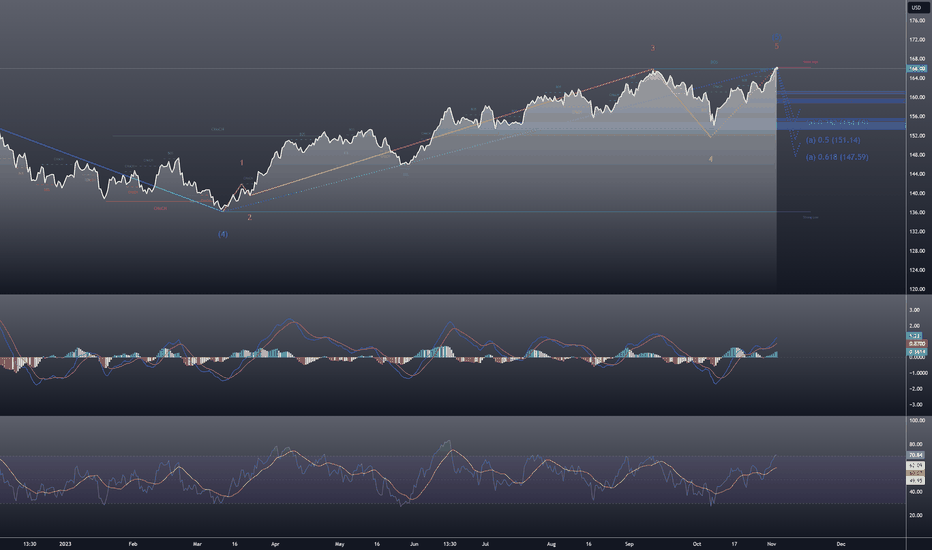Select the (a) 0.618 (147.59) Fibonacci label

click(837, 157)
